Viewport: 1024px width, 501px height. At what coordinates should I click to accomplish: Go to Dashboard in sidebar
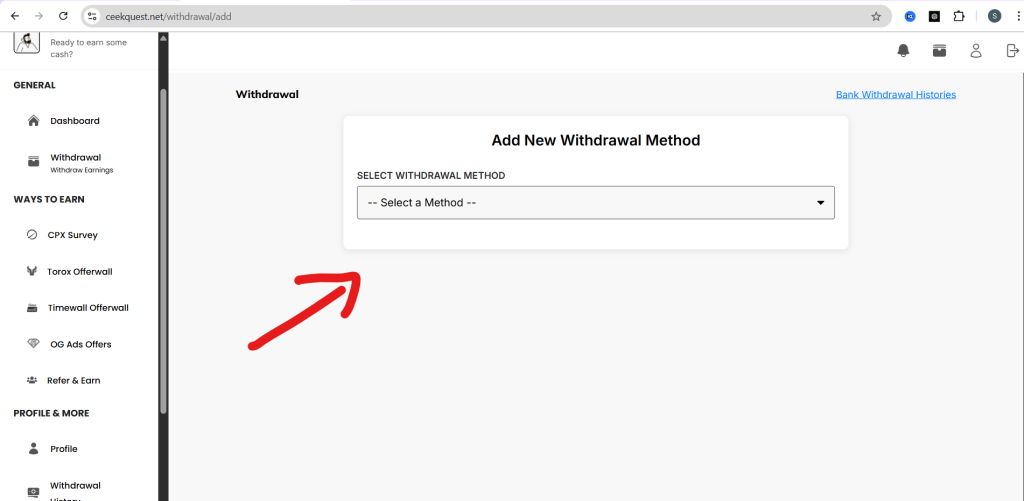click(x=74, y=121)
